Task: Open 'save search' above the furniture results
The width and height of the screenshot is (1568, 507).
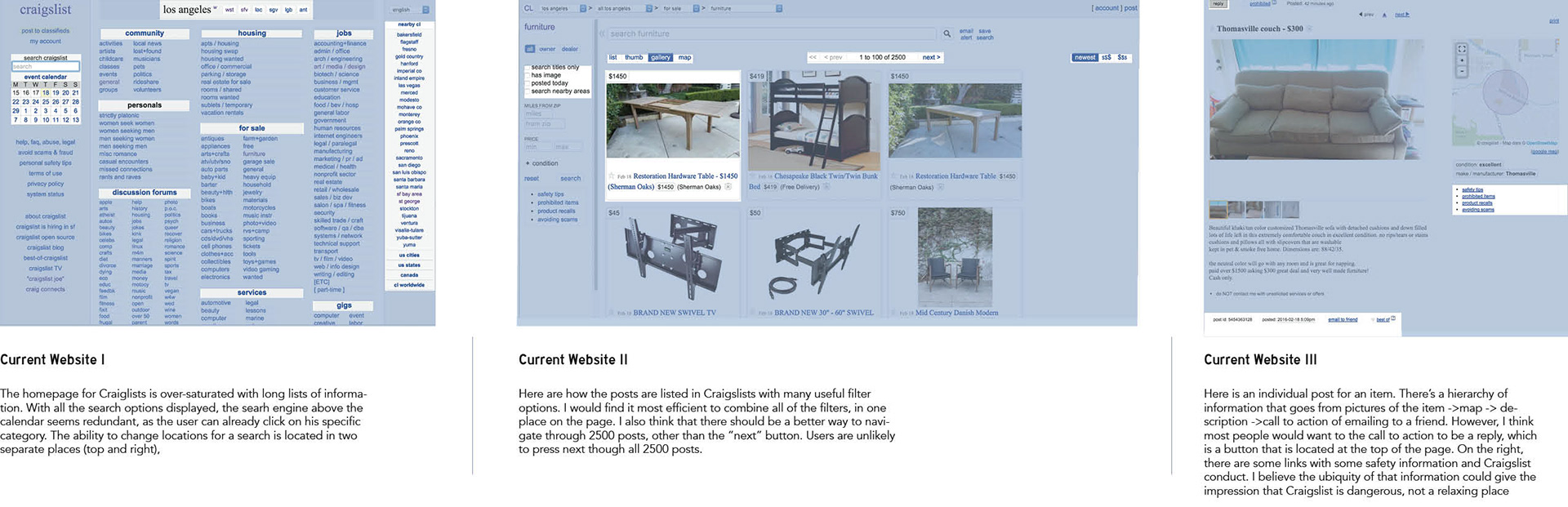Action: [x=986, y=34]
